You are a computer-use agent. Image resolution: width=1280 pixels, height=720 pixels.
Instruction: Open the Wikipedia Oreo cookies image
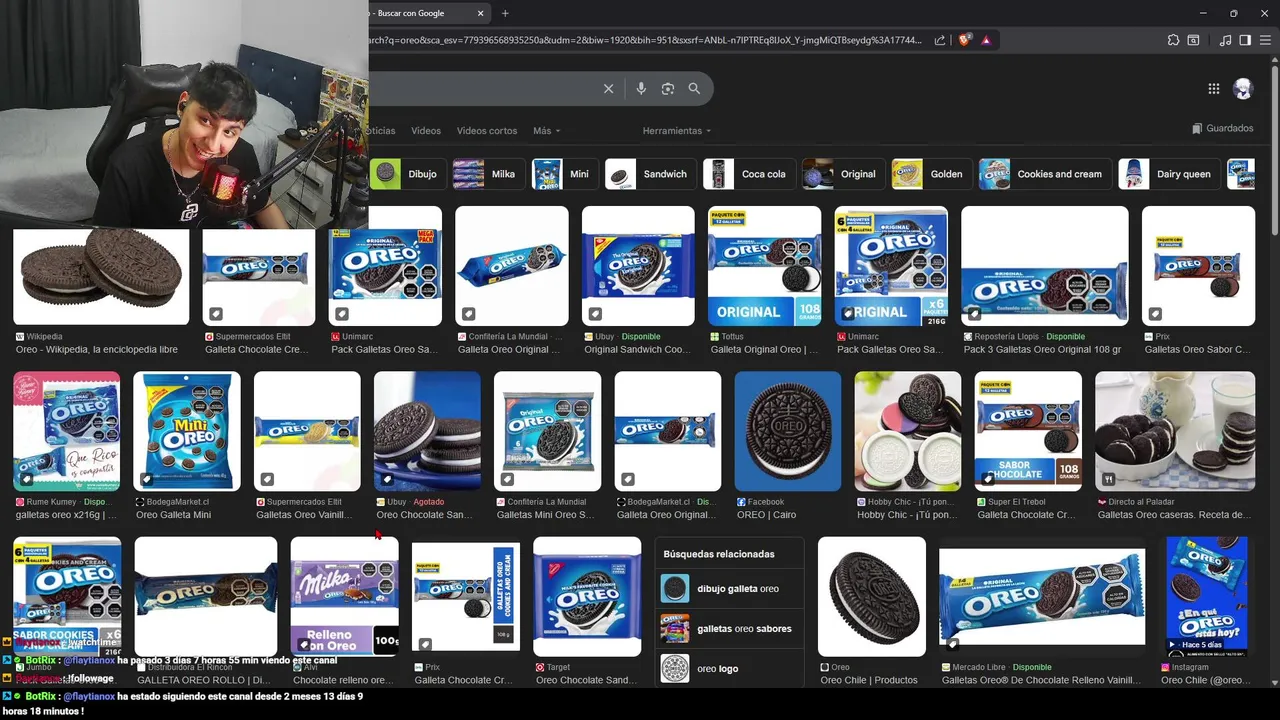click(x=101, y=276)
